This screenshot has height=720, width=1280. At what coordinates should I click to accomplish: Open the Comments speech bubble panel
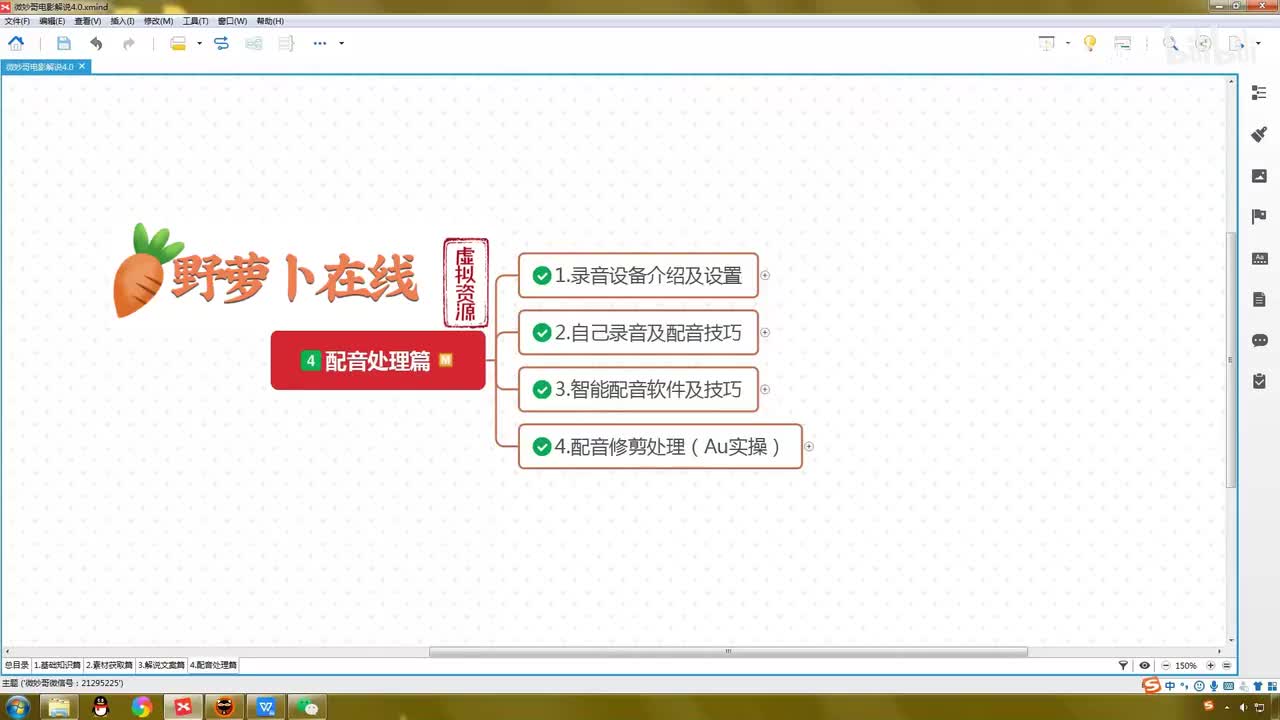coord(1259,340)
